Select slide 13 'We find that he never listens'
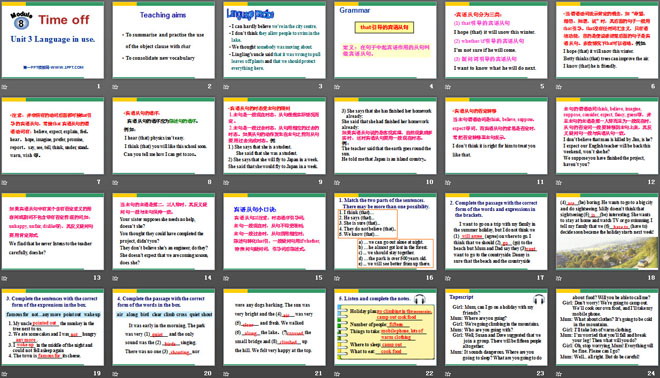 pyautogui.click(x=53, y=232)
